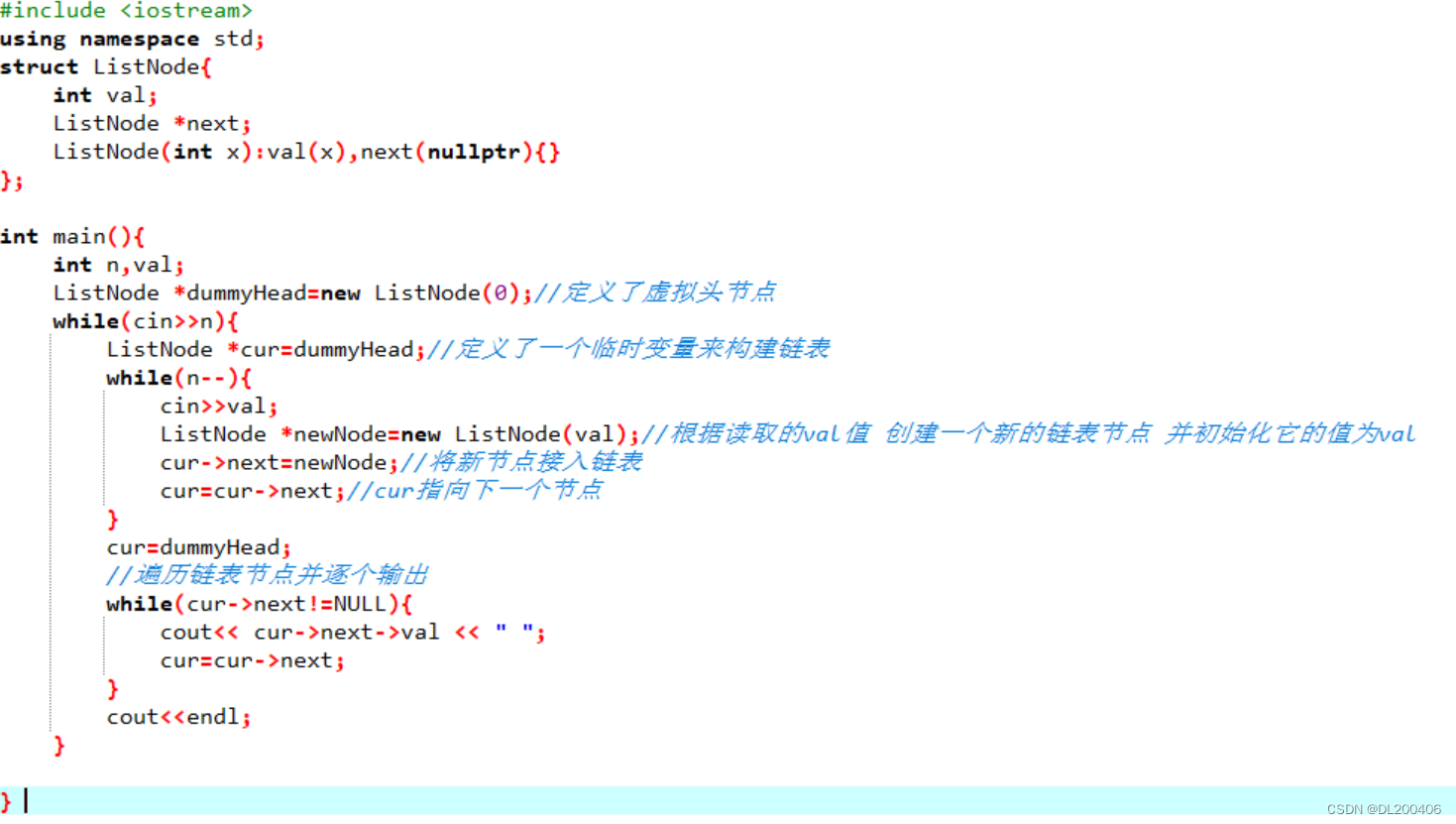Click 'cur=cur->next;' inside output loop

(x=253, y=660)
